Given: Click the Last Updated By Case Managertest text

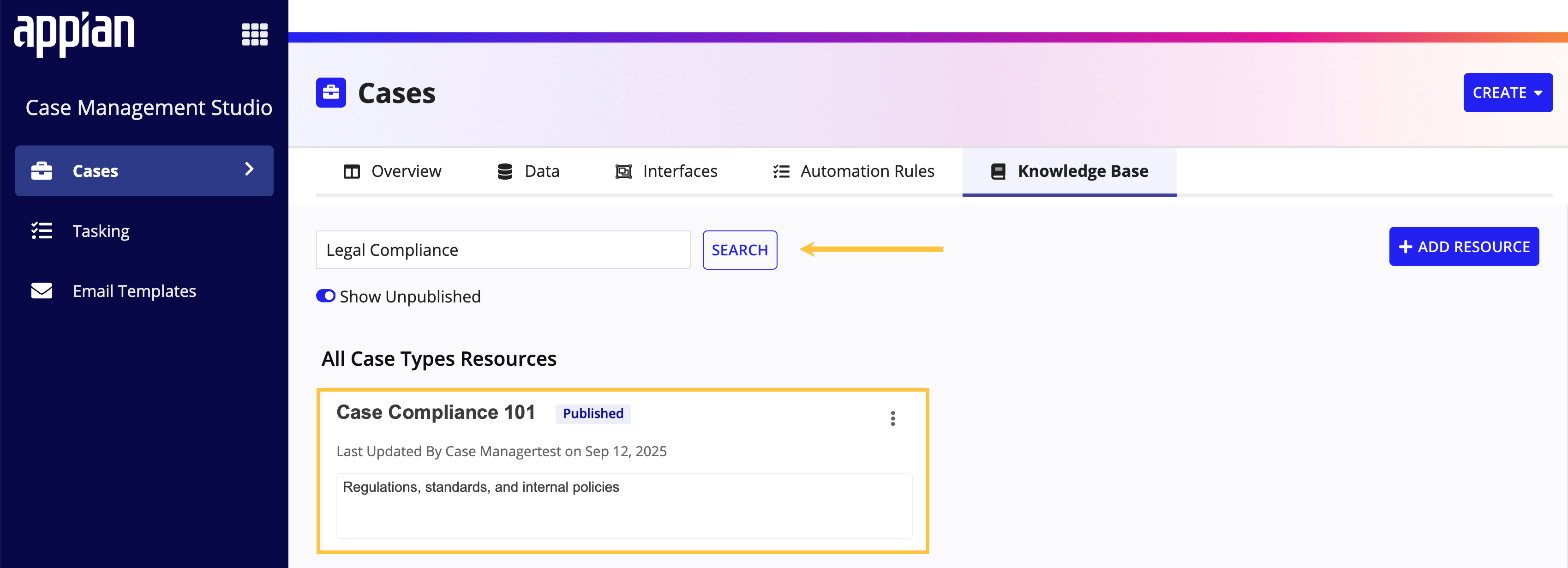Looking at the screenshot, I should [x=502, y=451].
